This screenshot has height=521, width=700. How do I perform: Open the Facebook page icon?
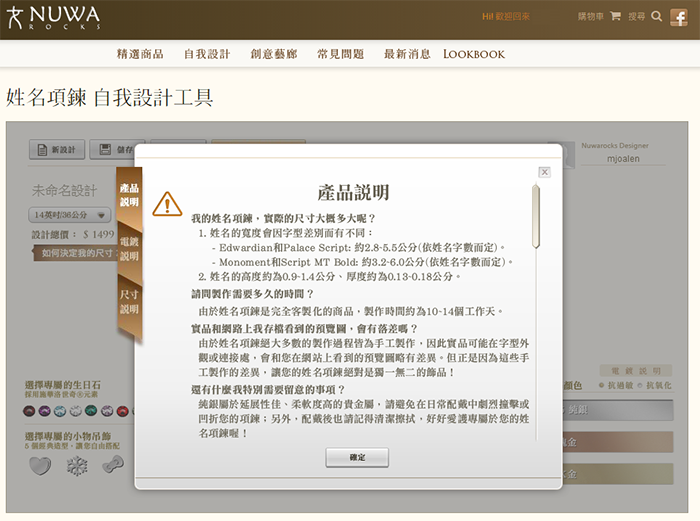click(x=679, y=18)
